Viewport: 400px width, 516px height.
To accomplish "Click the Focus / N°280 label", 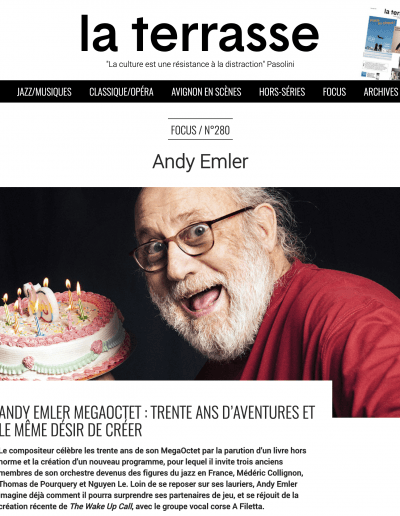I will click(x=200, y=130).
